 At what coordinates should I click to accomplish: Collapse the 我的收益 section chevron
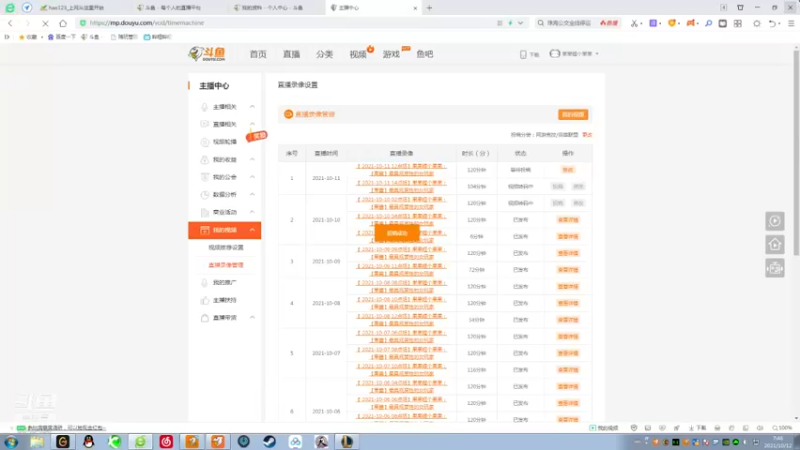coord(252,160)
